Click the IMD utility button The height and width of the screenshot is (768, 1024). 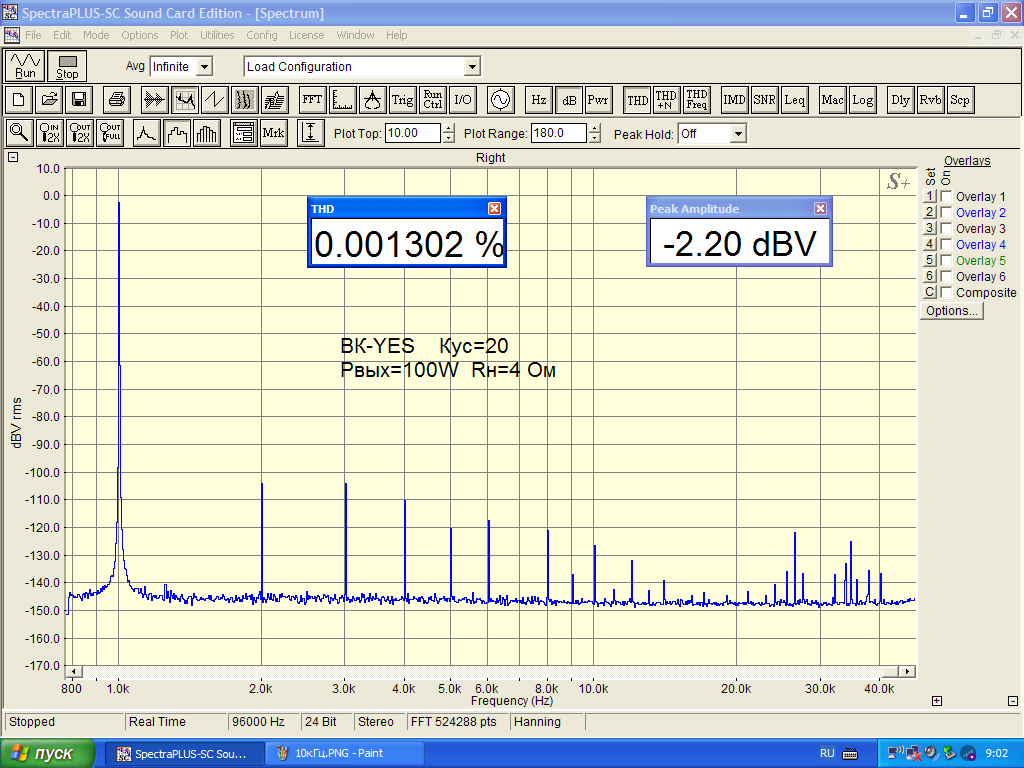click(734, 100)
